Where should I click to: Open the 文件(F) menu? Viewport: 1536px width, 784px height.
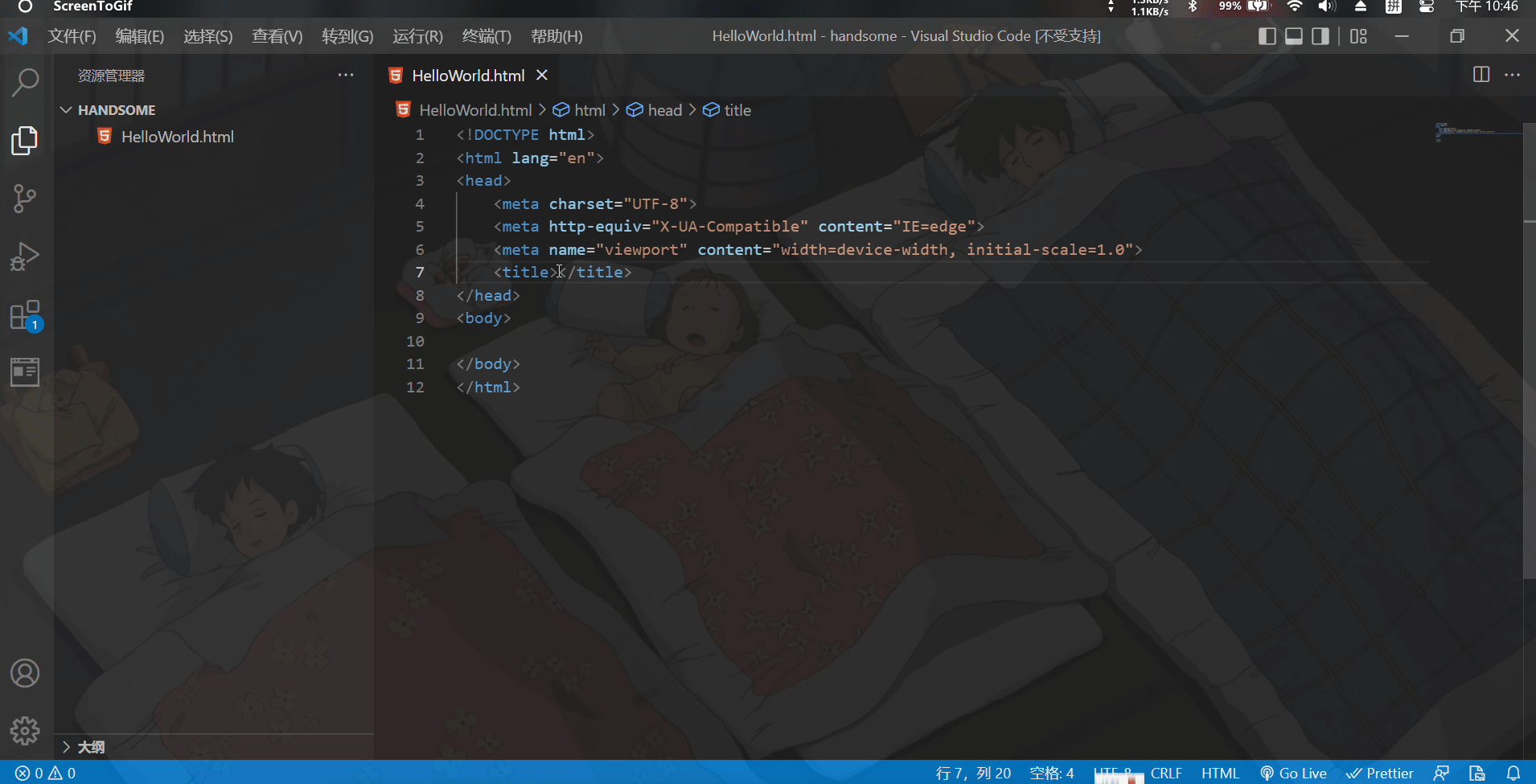coord(72,36)
